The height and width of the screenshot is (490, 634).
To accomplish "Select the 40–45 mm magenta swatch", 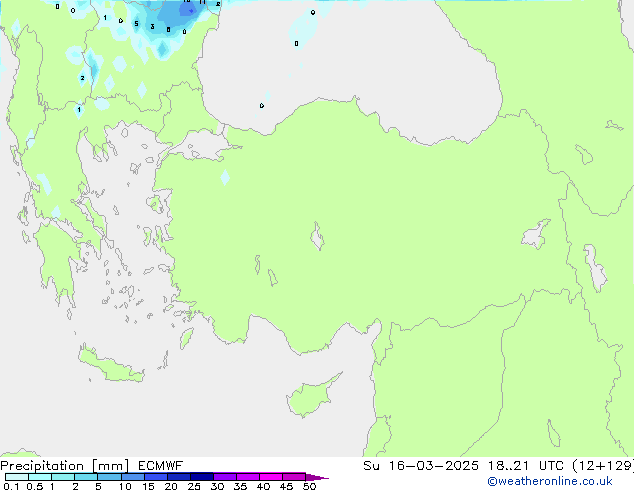I will click(271, 477).
